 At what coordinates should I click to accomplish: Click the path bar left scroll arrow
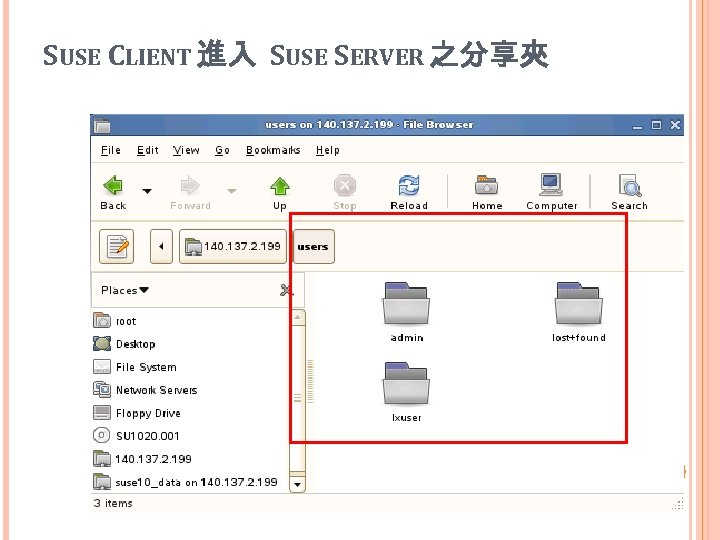(x=161, y=247)
